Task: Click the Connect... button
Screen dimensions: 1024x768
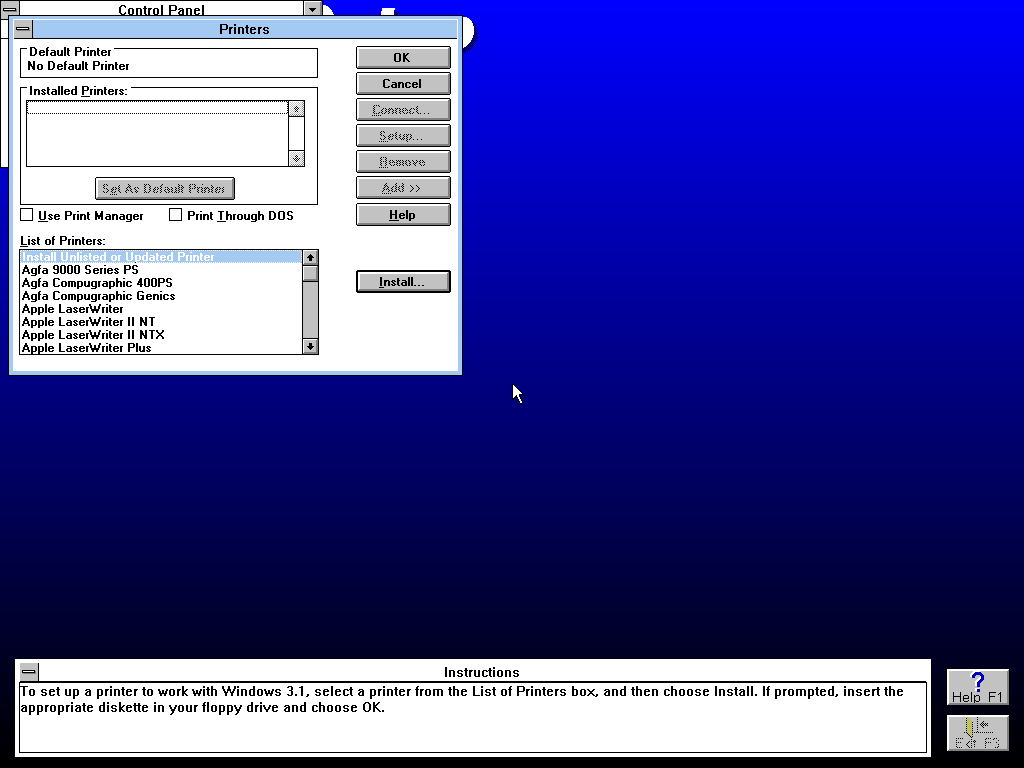Action: pyautogui.click(x=403, y=110)
